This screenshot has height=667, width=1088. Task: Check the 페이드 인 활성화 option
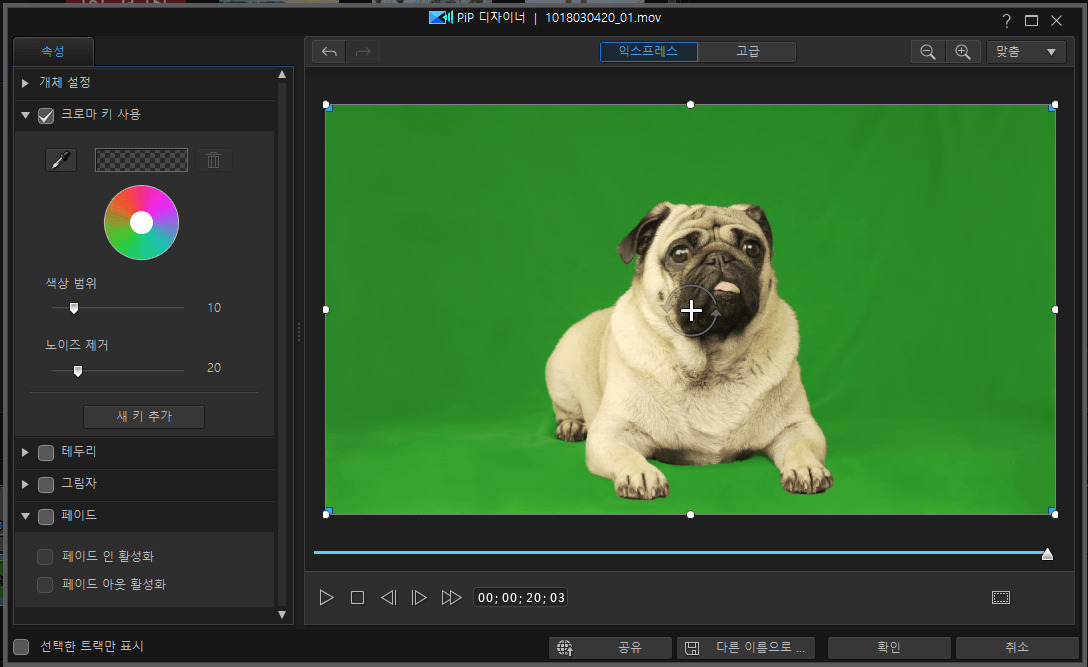click(x=45, y=557)
